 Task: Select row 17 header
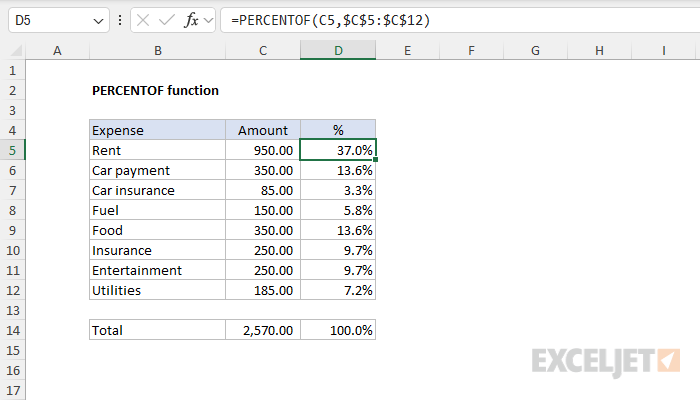12,390
